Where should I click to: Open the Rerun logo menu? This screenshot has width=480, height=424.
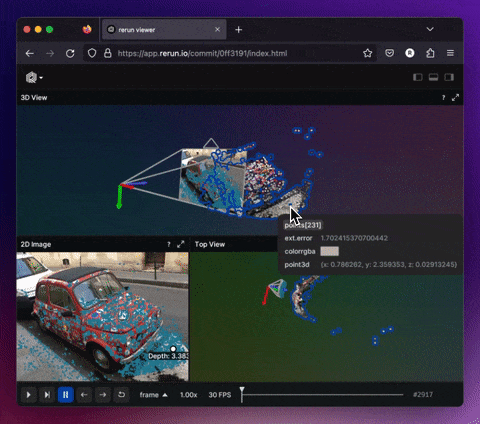point(34,78)
